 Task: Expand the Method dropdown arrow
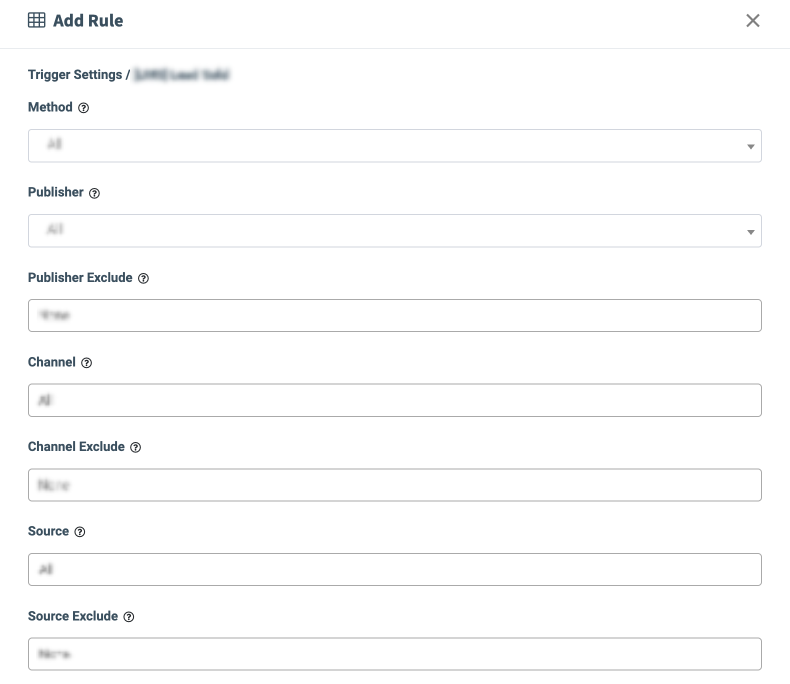(x=750, y=147)
